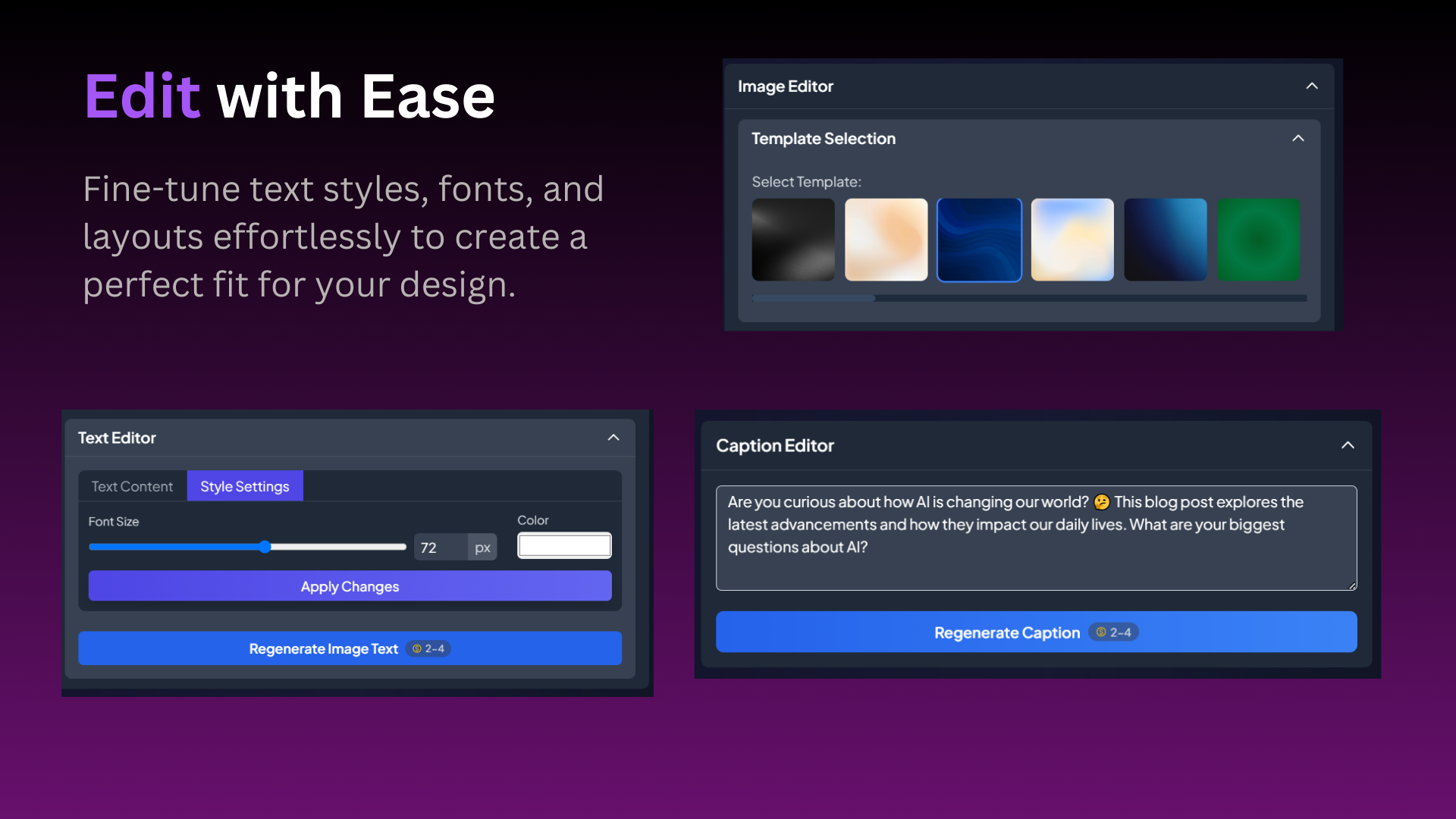The height and width of the screenshot is (819, 1456).
Task: Click the coin cost badge on Regenerate Image Text
Action: click(x=428, y=648)
